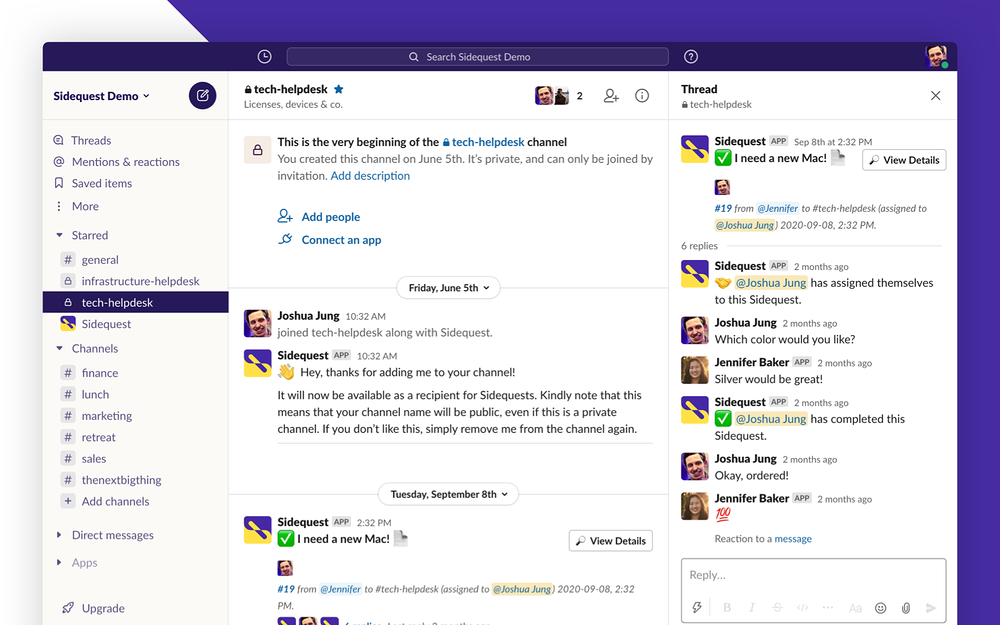Toggle strikethrough formatting in reply box

(x=777, y=608)
